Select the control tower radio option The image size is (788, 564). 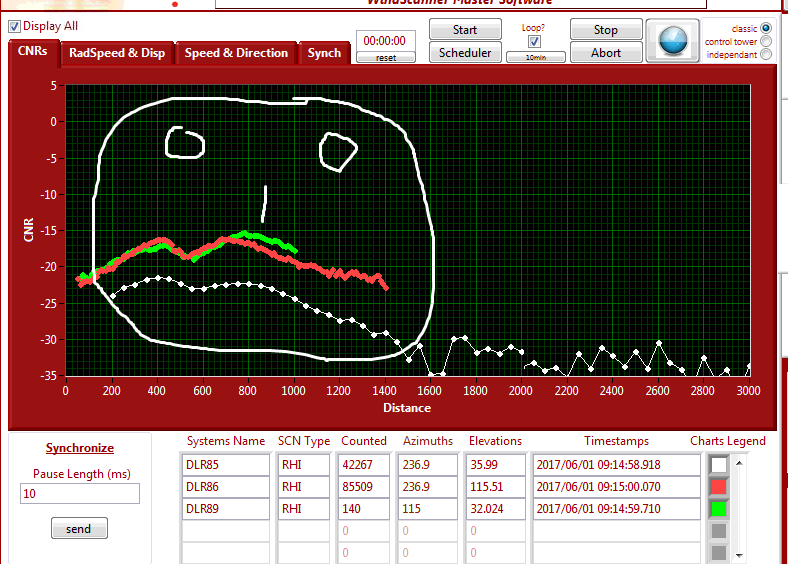pos(767,41)
